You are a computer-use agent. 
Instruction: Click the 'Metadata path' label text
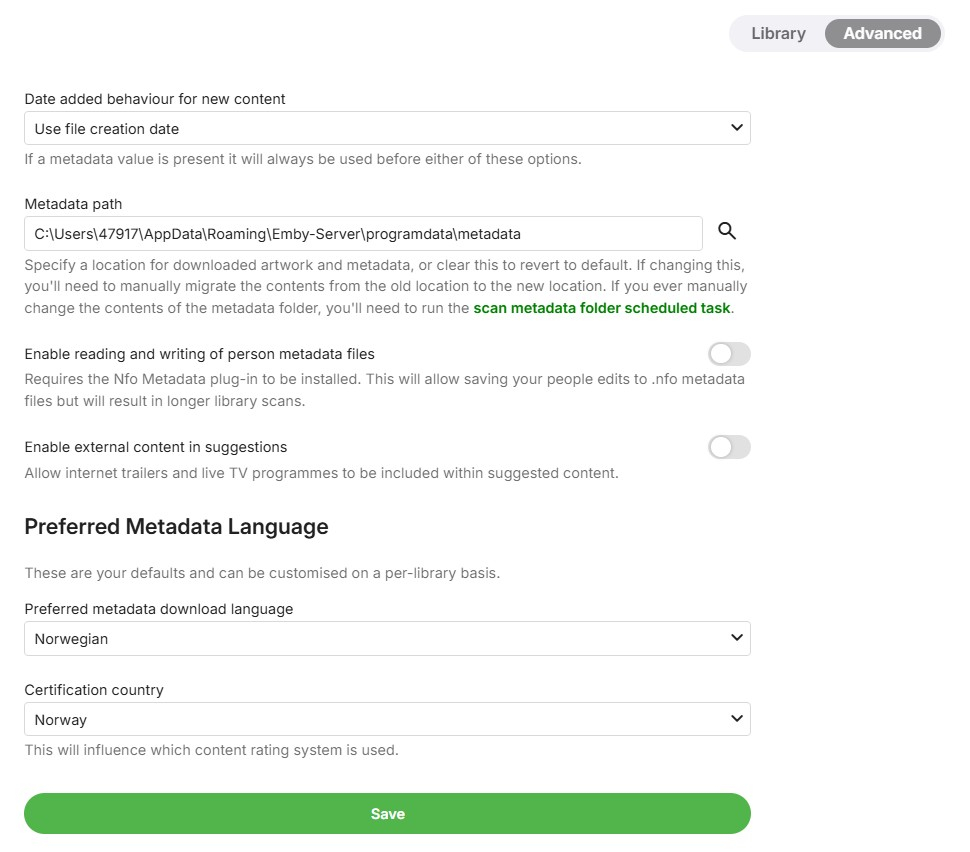coord(73,204)
